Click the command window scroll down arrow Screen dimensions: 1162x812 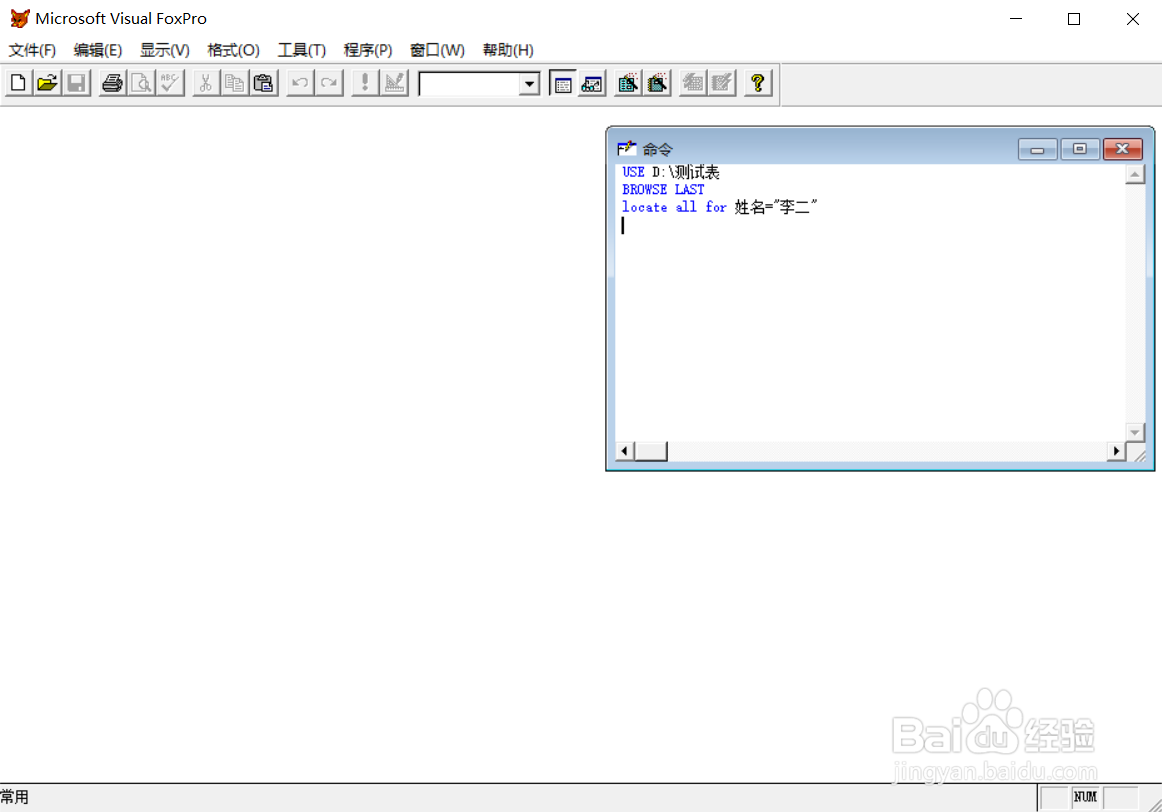1135,432
